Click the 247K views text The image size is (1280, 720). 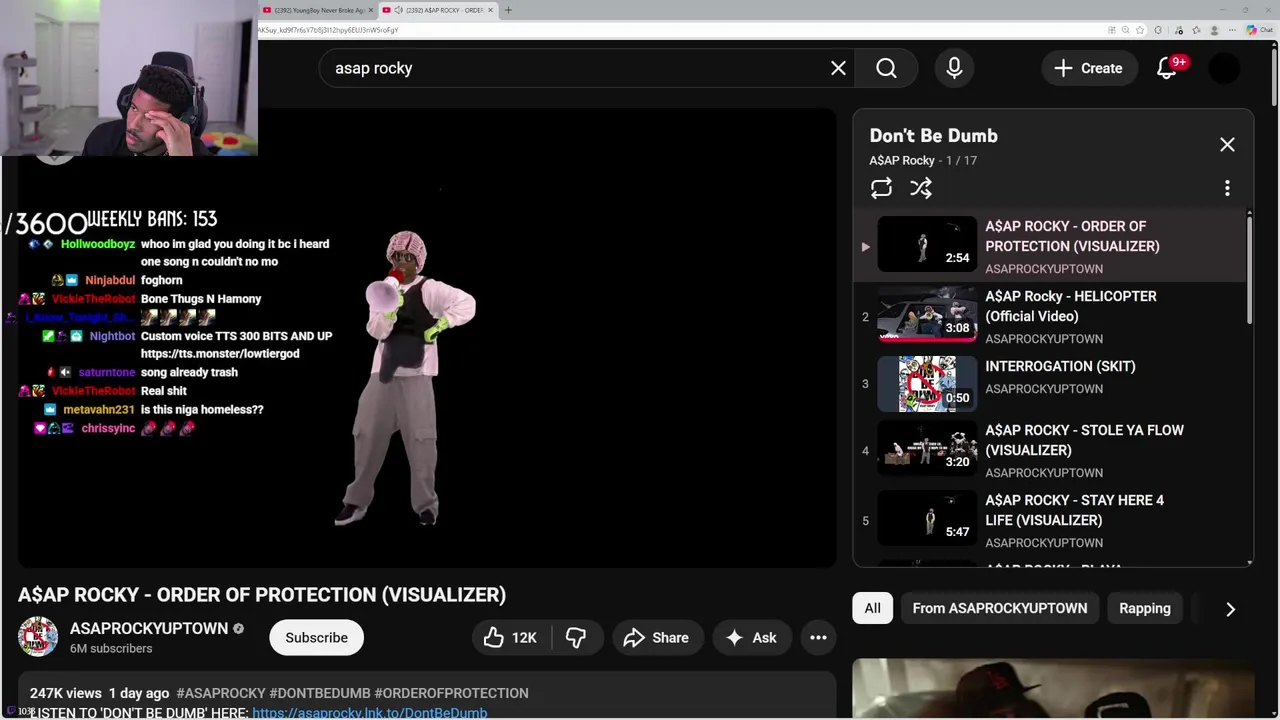click(66, 693)
